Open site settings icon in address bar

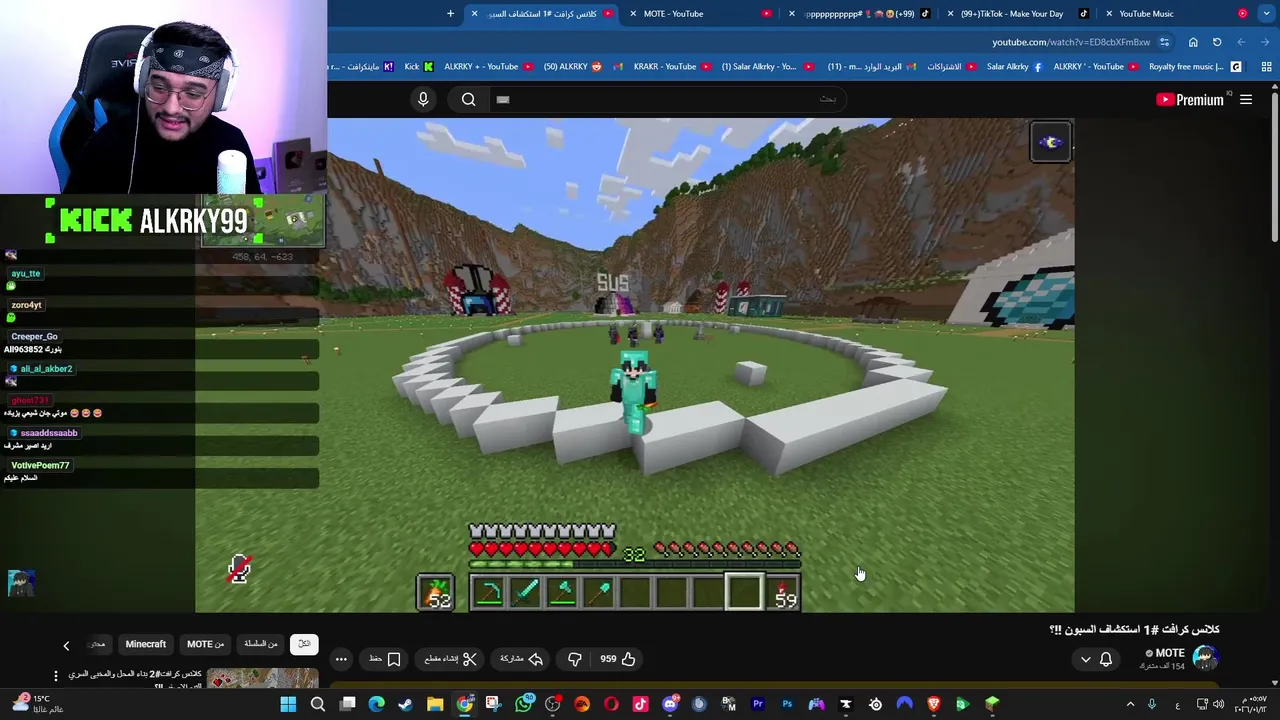pyautogui.click(x=1164, y=42)
